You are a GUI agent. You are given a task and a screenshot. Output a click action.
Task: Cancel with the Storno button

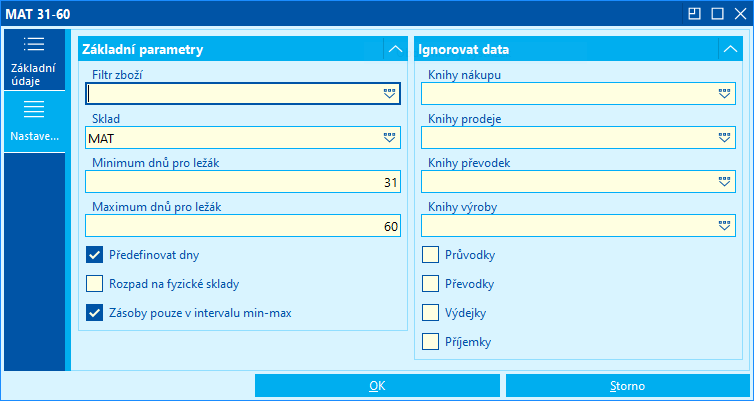(627, 385)
